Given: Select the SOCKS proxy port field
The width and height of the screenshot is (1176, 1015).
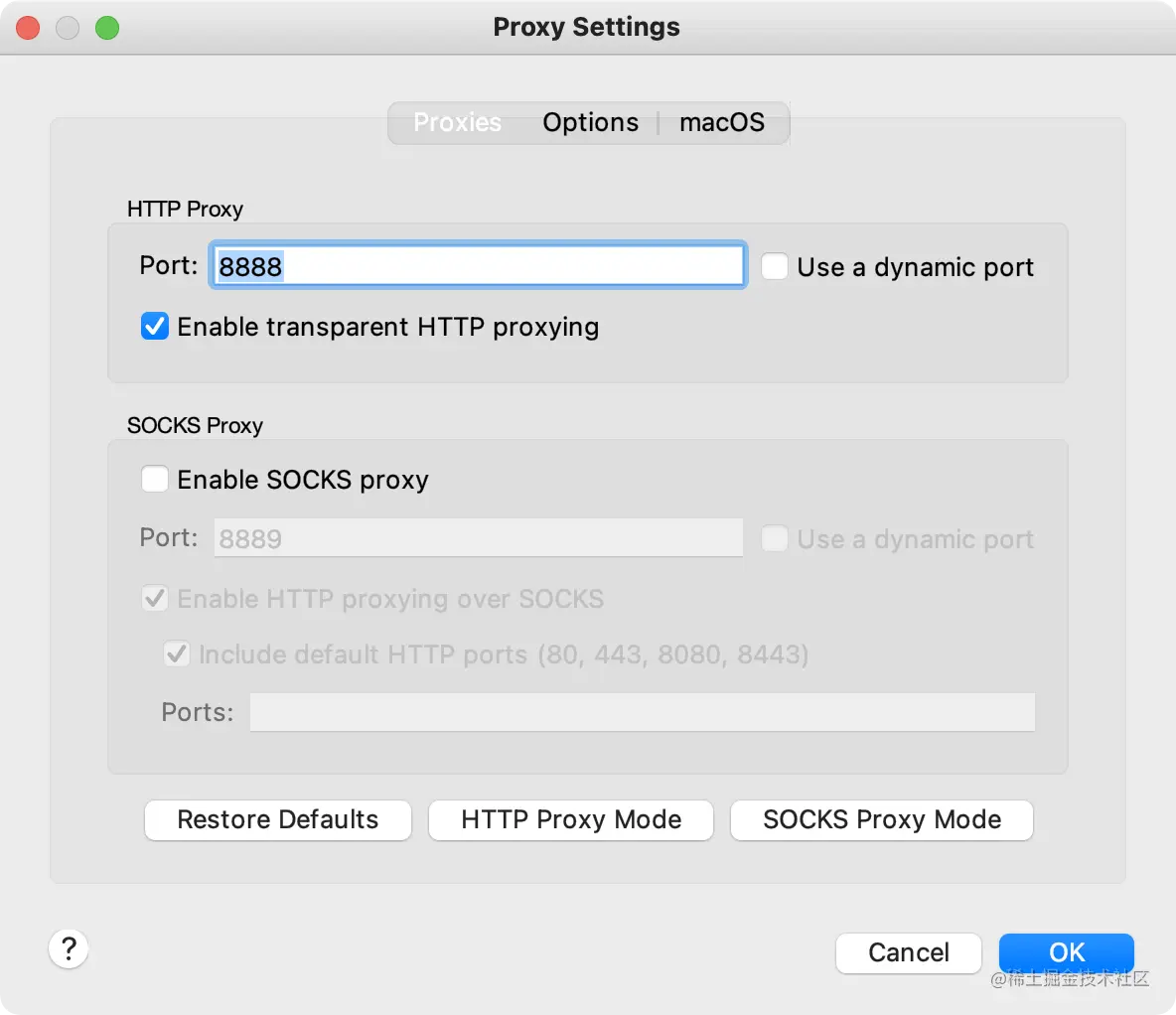Looking at the screenshot, I should pos(477,537).
